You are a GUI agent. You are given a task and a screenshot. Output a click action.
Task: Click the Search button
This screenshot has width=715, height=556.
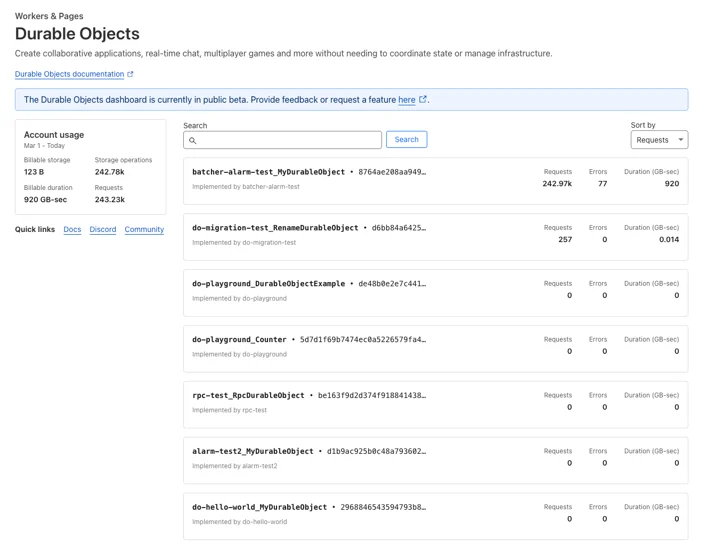(406, 140)
